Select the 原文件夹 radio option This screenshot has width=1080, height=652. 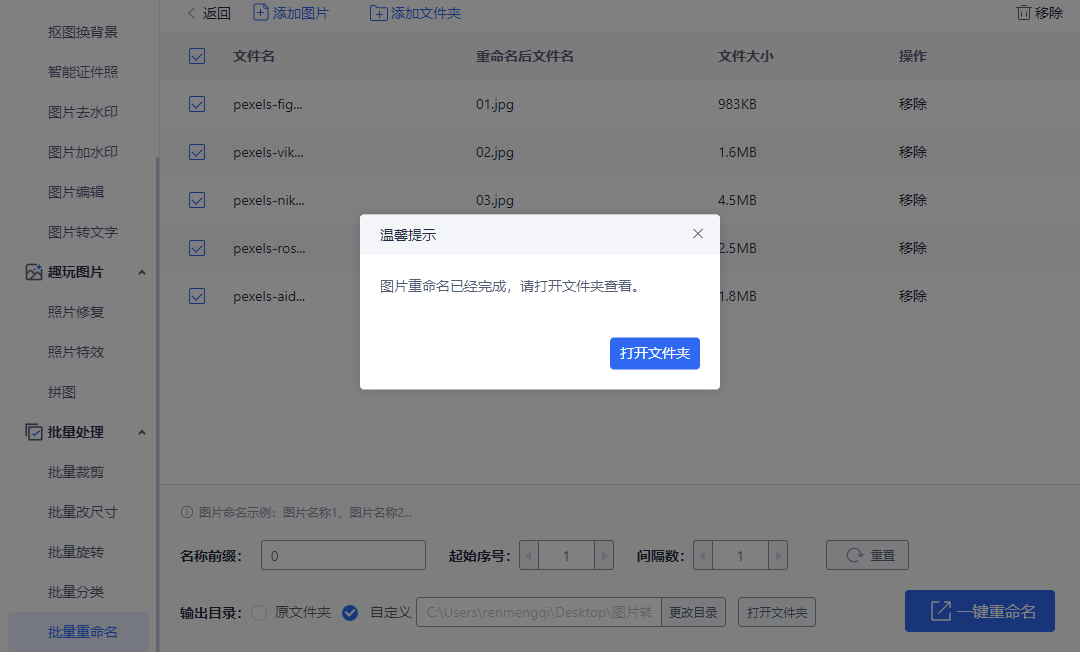point(259,613)
